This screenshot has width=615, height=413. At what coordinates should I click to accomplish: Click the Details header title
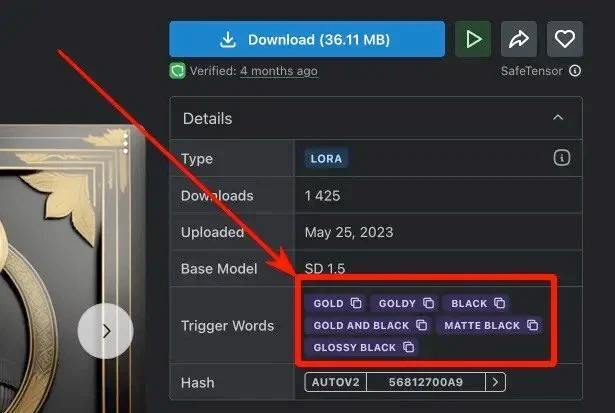pos(207,118)
